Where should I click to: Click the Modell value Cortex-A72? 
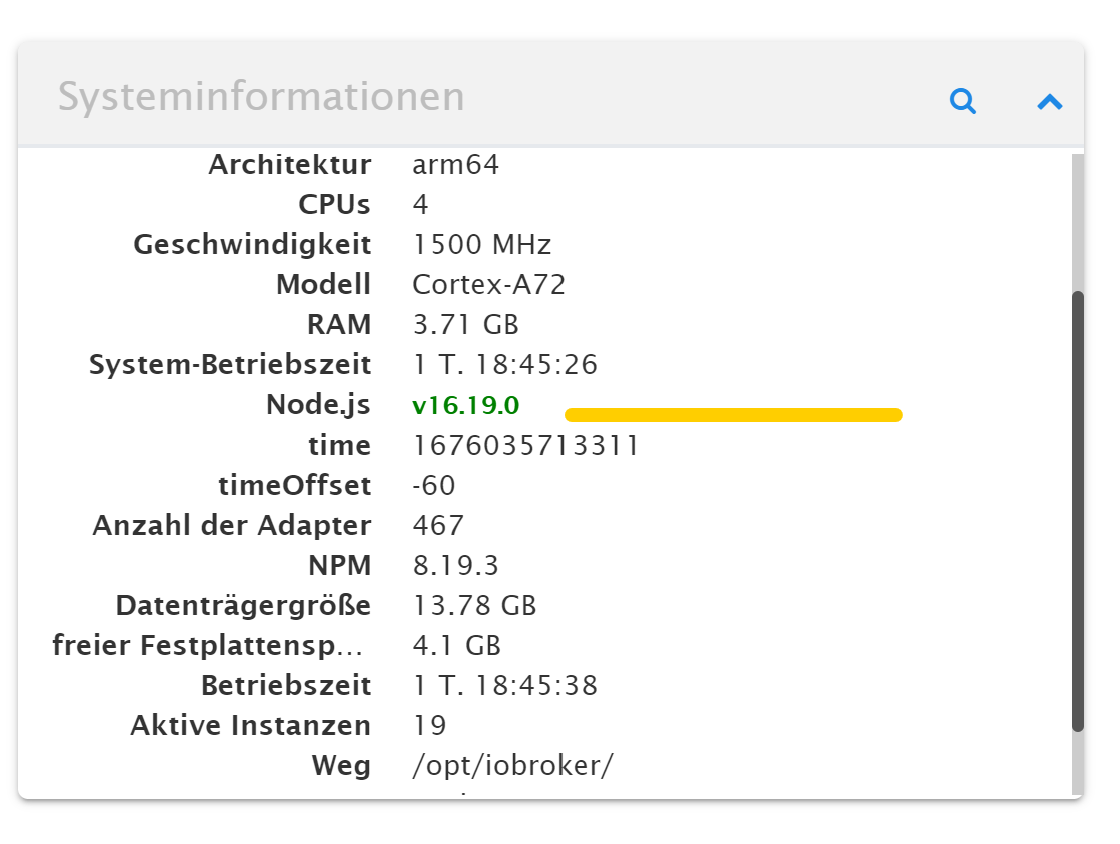click(489, 285)
